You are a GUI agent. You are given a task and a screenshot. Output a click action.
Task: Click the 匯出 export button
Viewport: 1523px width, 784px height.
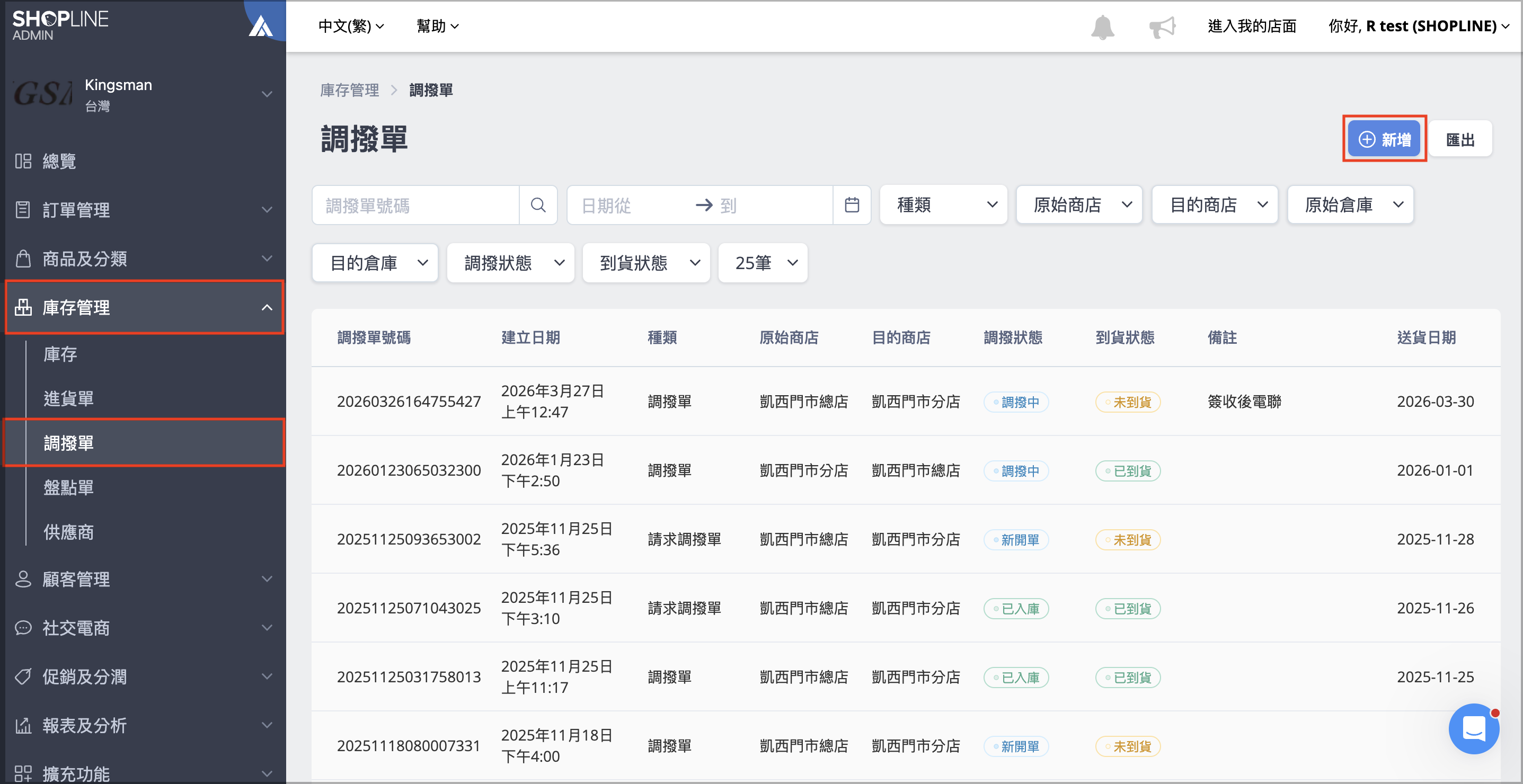tap(1460, 139)
